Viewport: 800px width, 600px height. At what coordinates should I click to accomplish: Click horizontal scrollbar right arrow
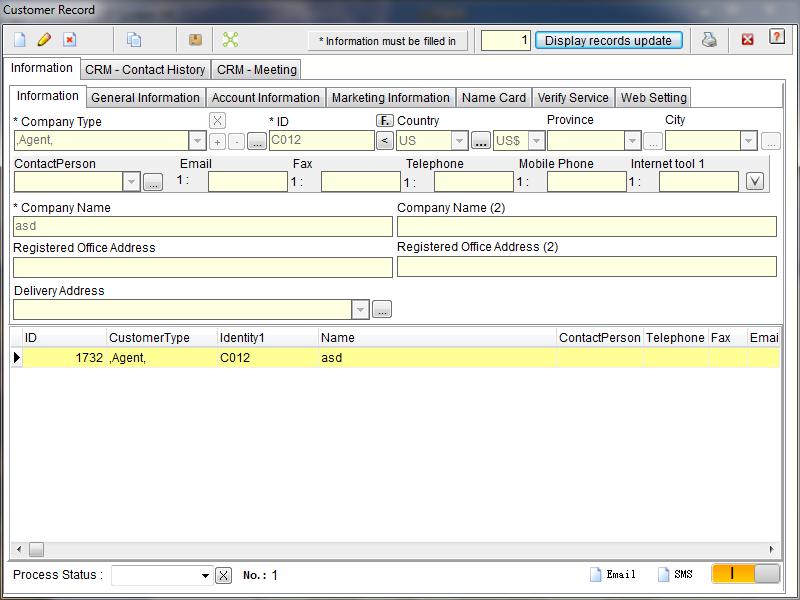click(x=771, y=549)
